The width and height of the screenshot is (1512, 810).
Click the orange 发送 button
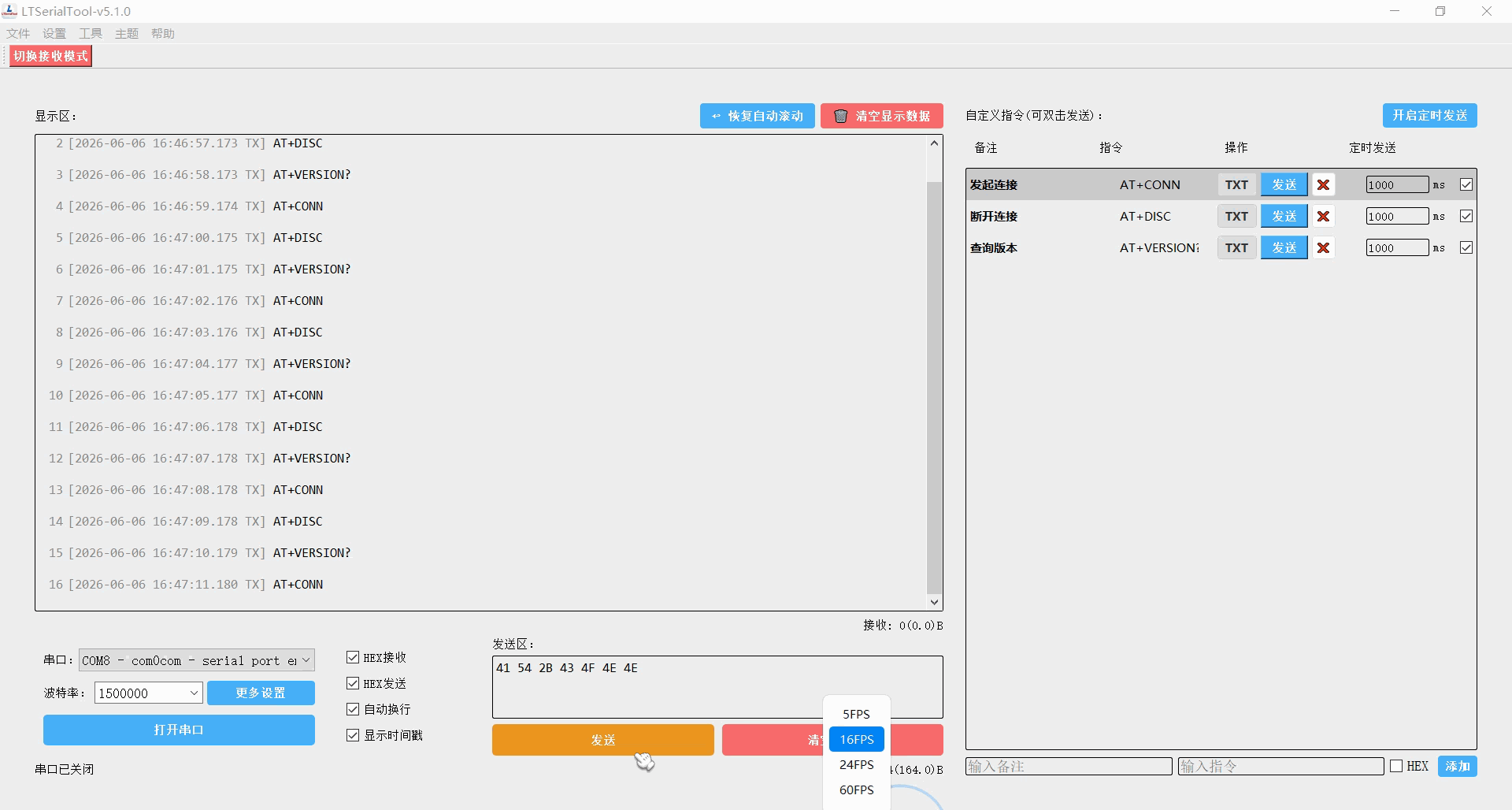point(602,740)
